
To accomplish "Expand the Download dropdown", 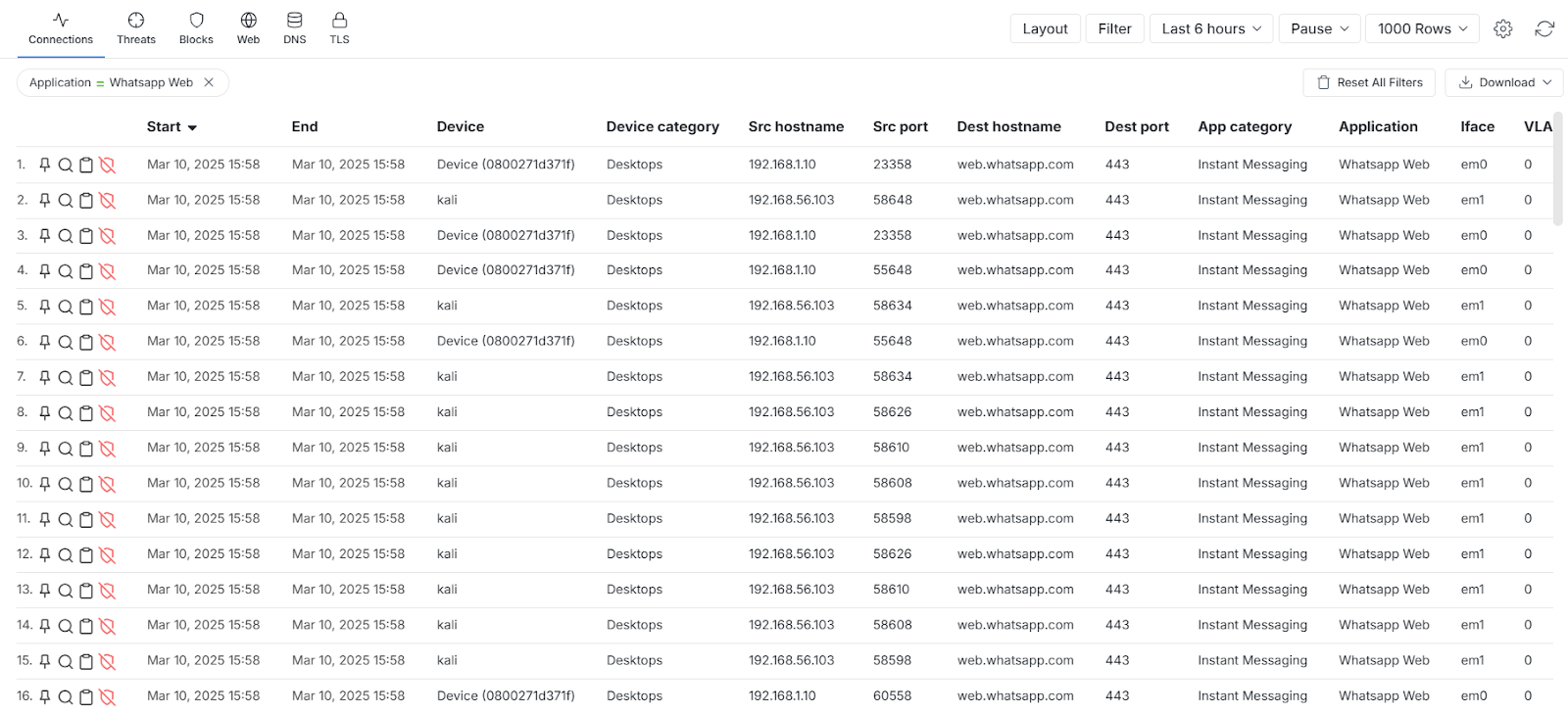I will click(x=1504, y=82).
